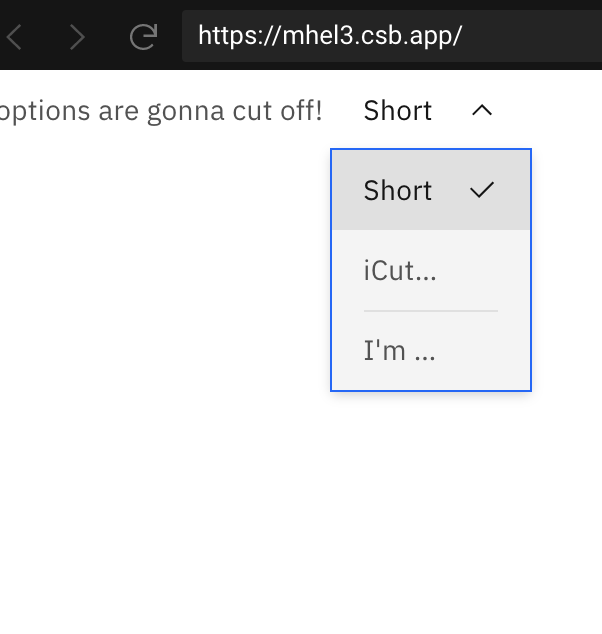Click the Short dropdown trigger label

[x=398, y=110]
